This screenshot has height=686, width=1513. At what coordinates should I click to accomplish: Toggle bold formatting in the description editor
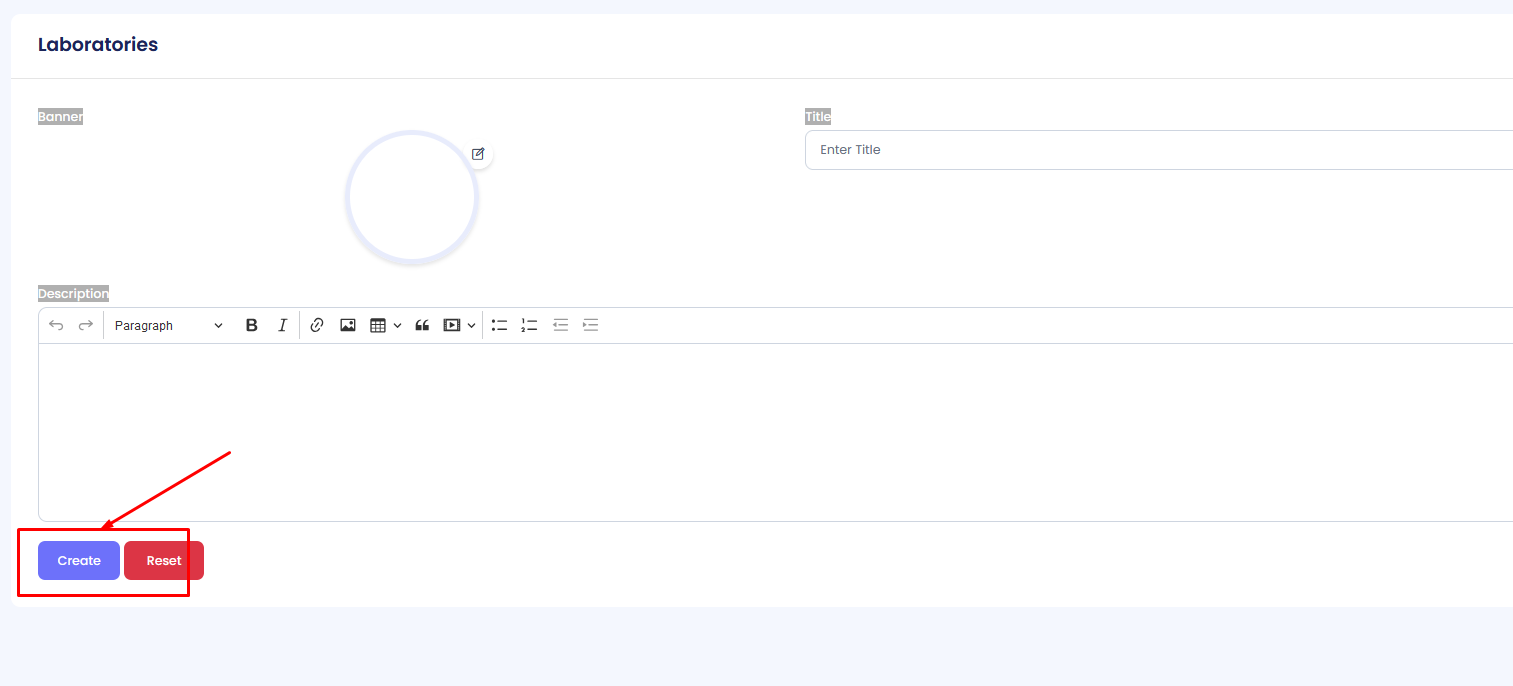[252, 325]
